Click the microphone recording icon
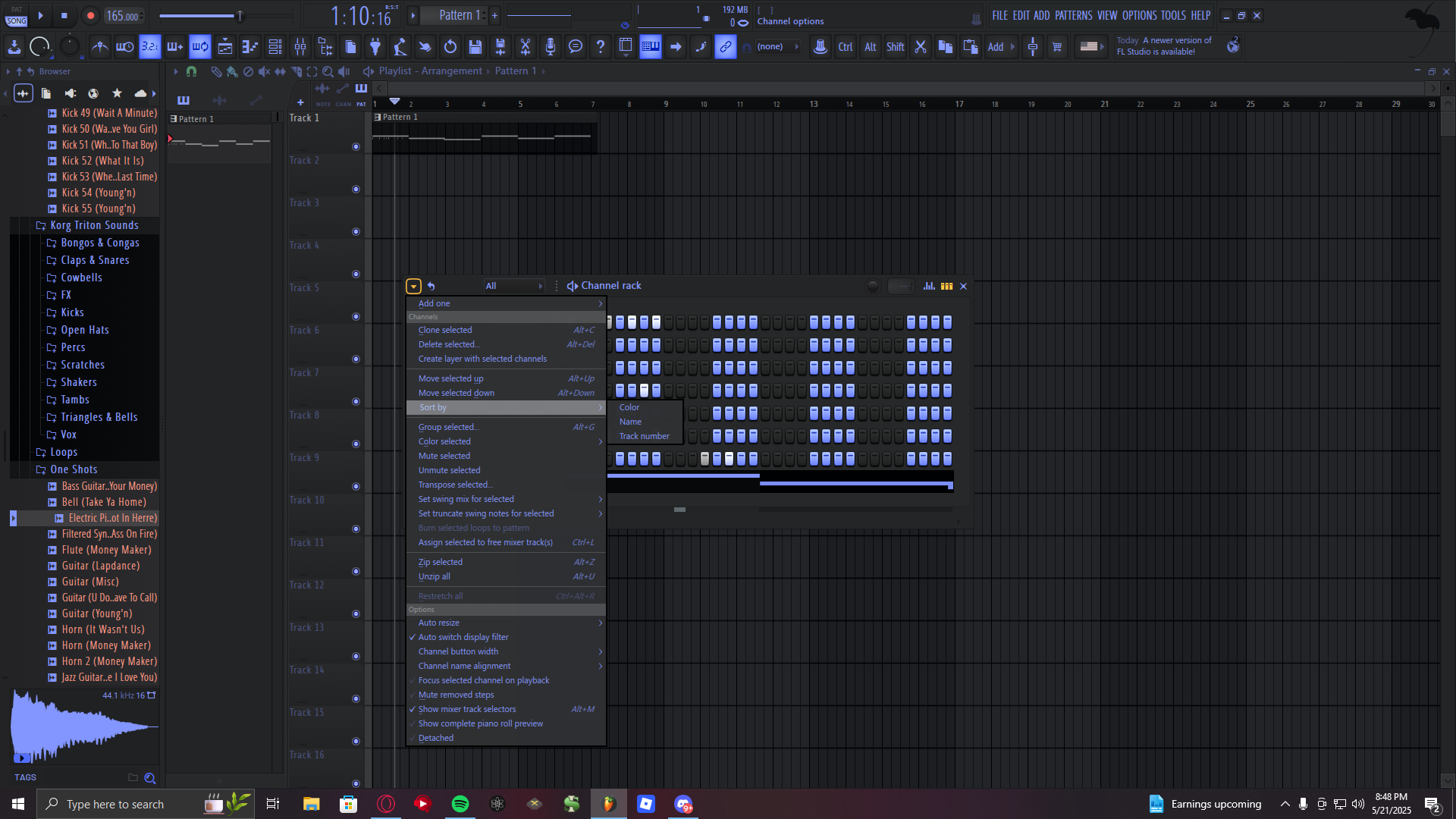The height and width of the screenshot is (819, 1456). 551,47
